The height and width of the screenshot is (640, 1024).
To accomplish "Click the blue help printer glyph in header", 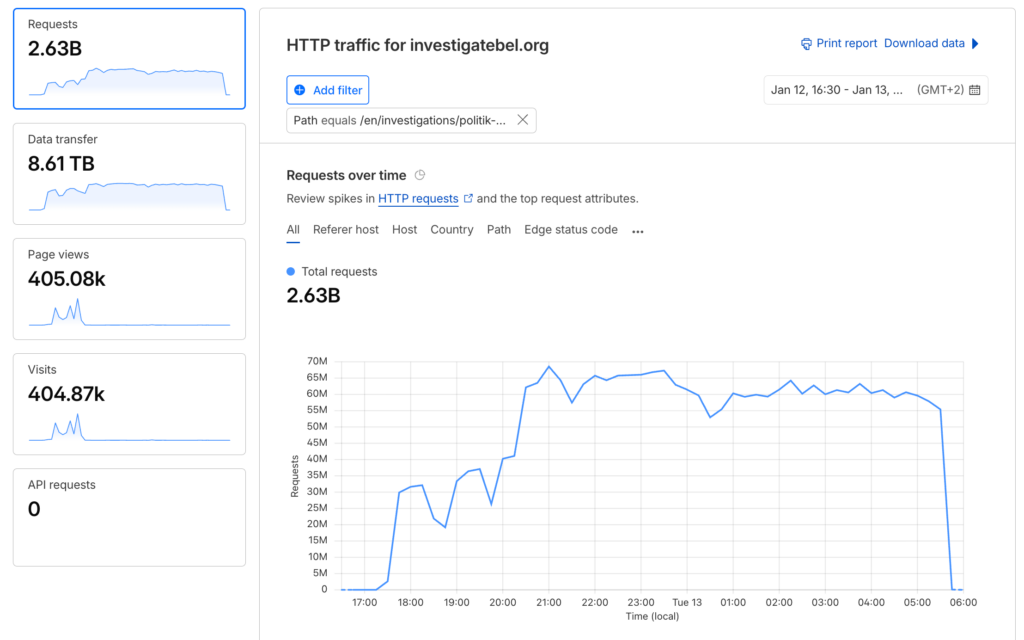I will click(806, 43).
